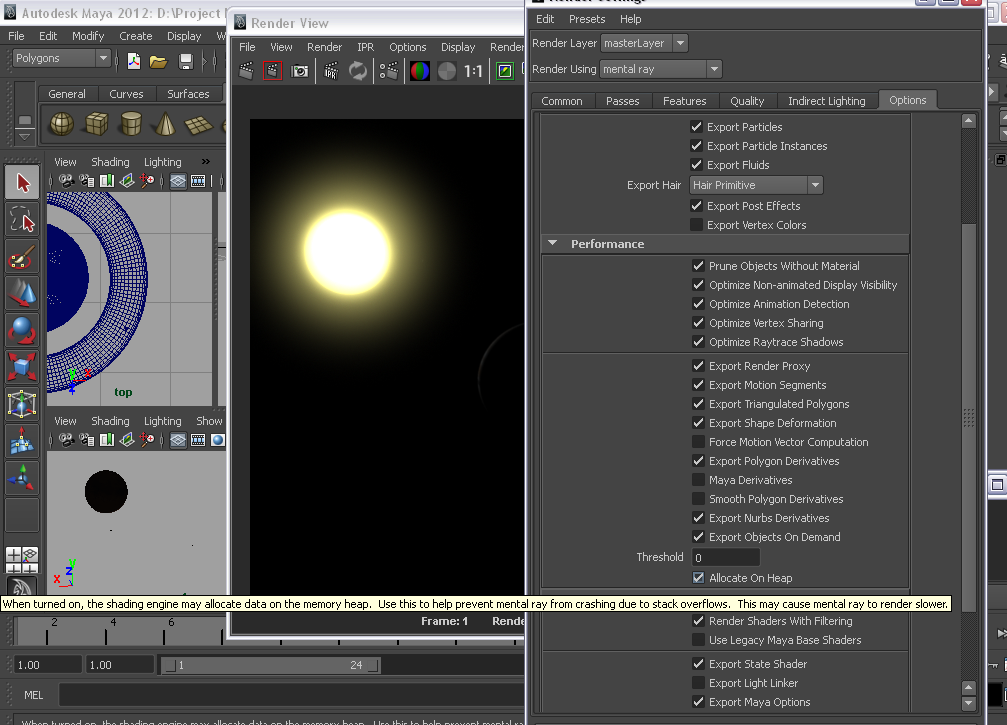
Task: Activate the Lasso select tool
Action: click(x=22, y=220)
